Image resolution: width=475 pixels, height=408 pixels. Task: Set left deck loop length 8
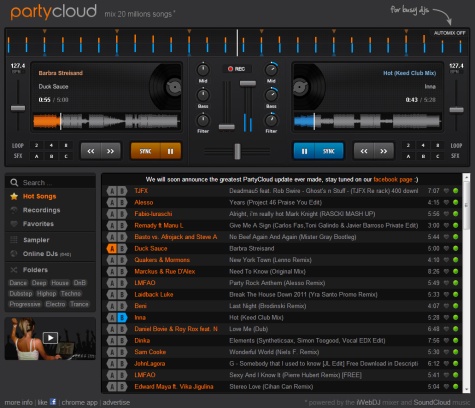point(66,145)
